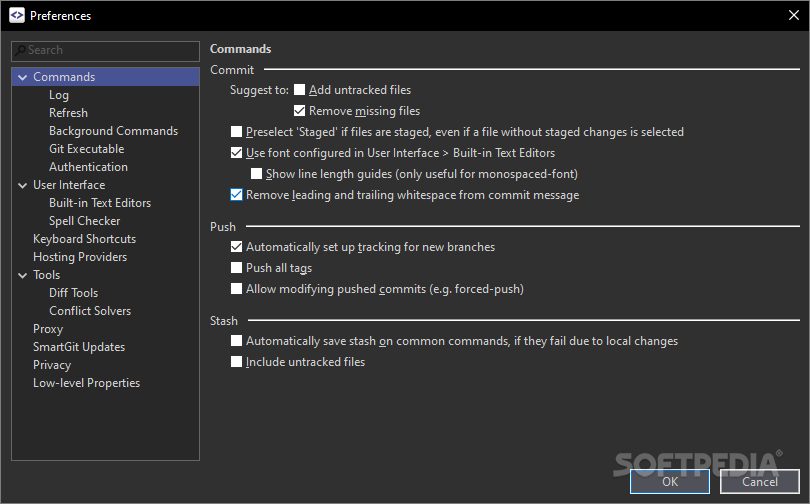Select the Authentication page
This screenshot has height=504, width=810.
[x=88, y=167]
